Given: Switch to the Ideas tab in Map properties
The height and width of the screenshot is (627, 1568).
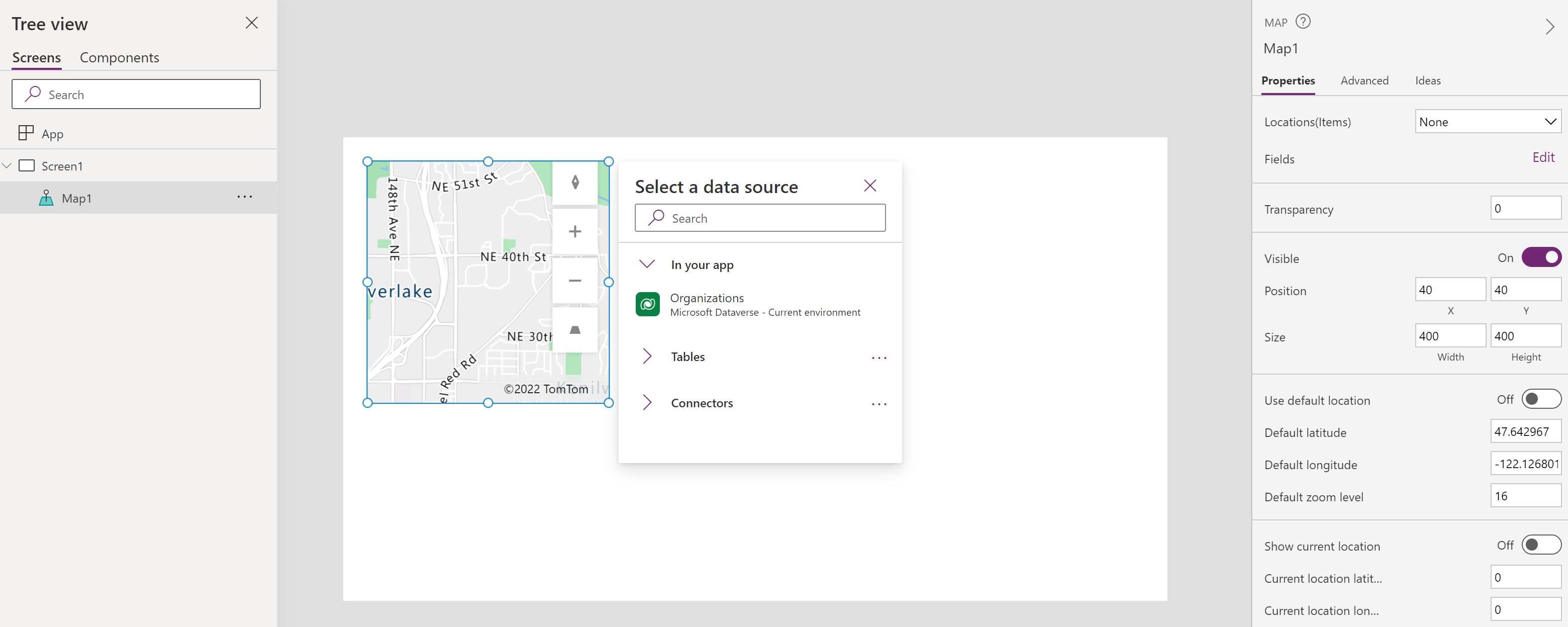Looking at the screenshot, I should [1428, 80].
